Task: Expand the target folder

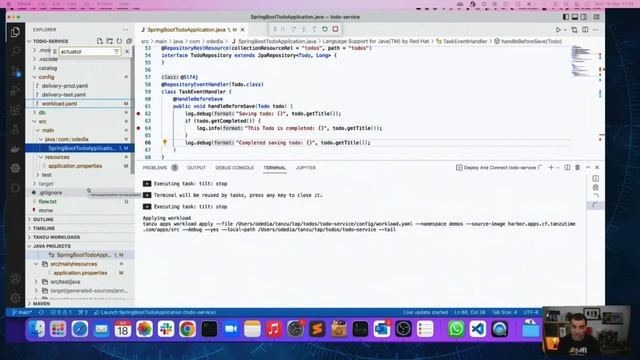Action: tap(80, 184)
